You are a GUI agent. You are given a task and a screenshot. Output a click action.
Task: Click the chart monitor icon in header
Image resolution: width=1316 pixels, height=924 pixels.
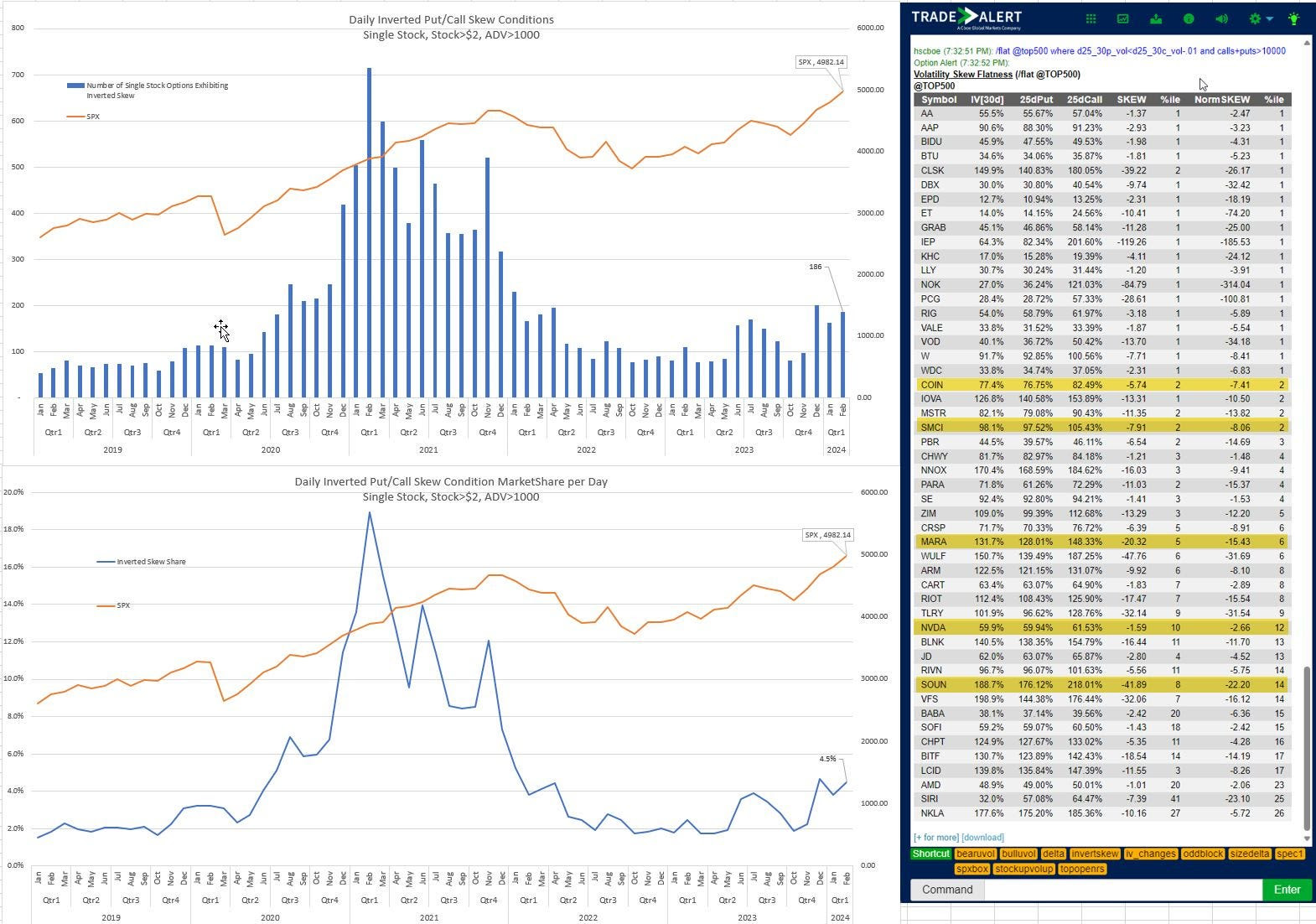click(1123, 18)
